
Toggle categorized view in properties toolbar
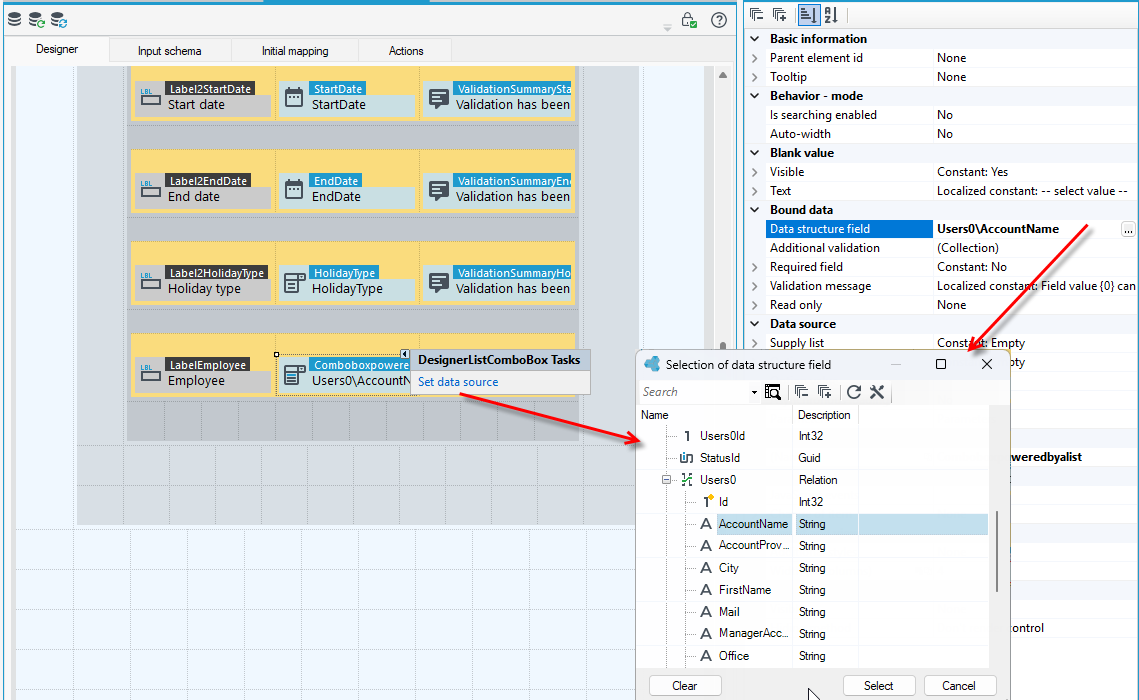click(808, 15)
